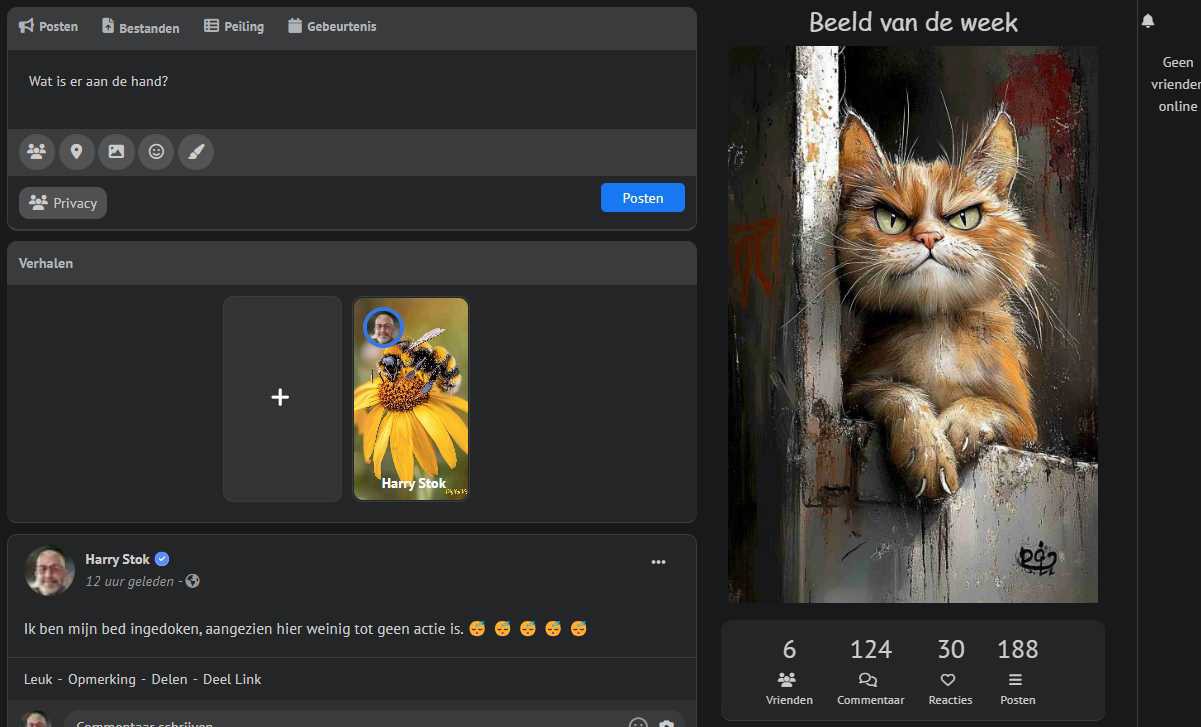Select the Gebeurtenis tab
The image size is (1201, 727).
point(331,27)
